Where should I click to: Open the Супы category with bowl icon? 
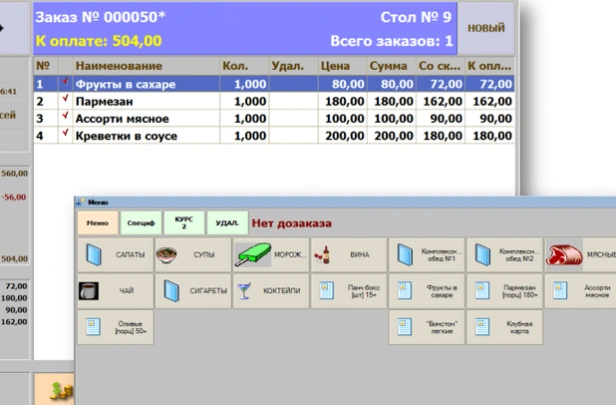click(x=193, y=255)
